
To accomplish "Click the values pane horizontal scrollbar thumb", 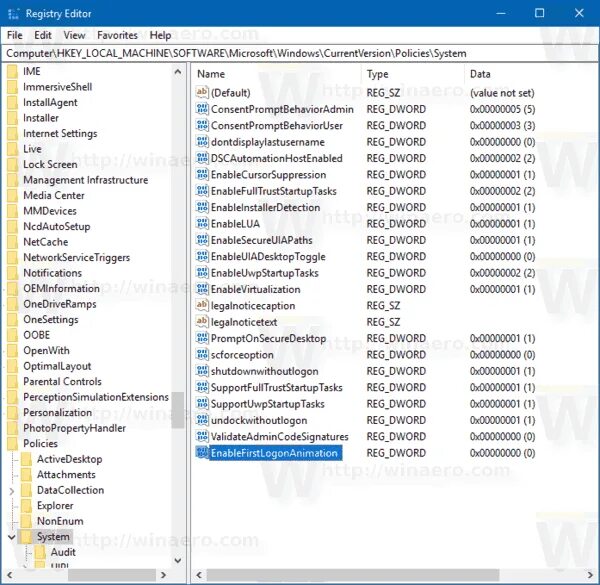I will point(353,575).
